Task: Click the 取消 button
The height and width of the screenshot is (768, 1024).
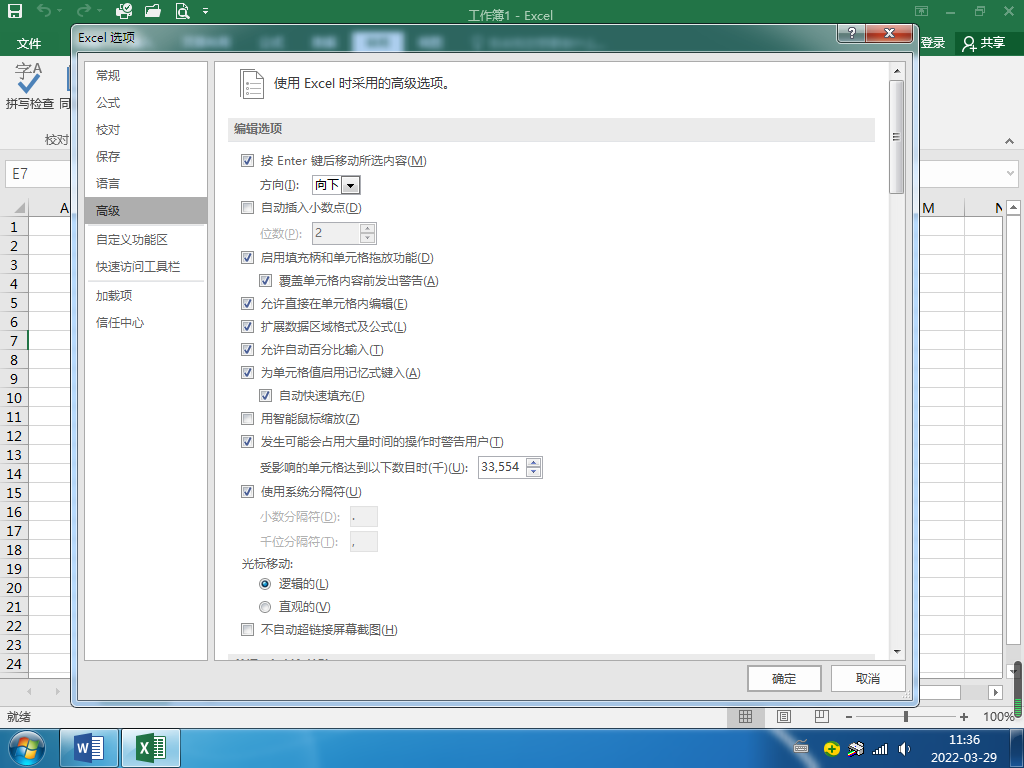Action: [867, 679]
